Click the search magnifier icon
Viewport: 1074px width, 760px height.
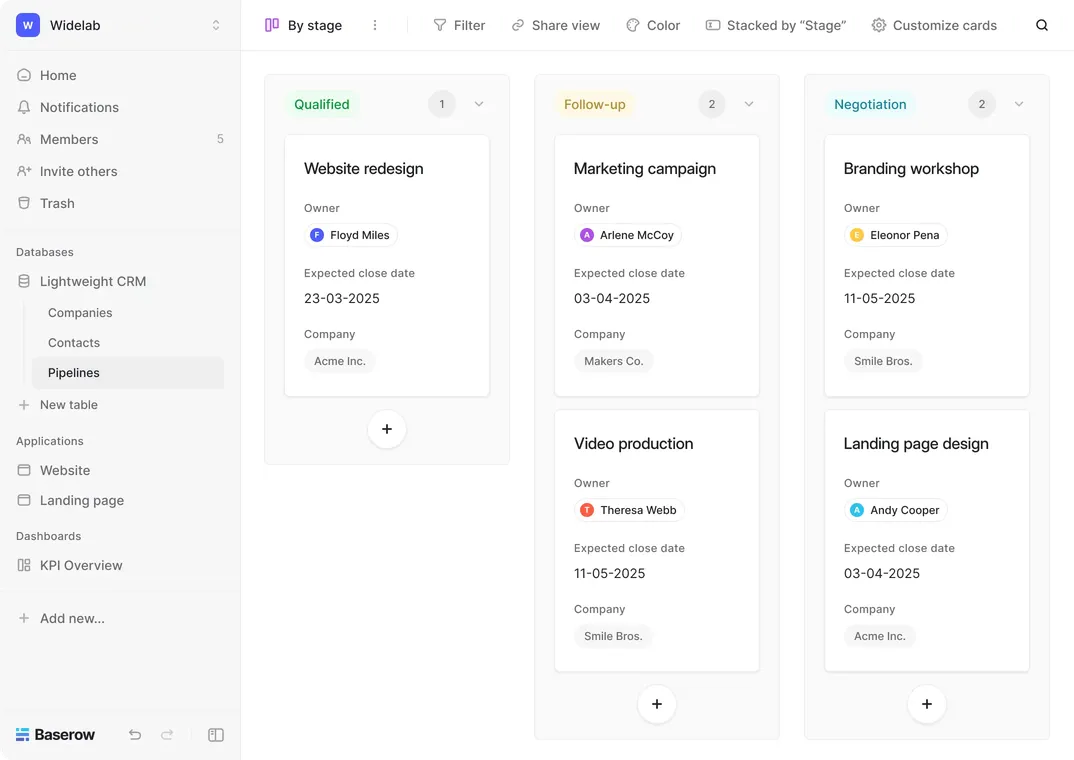pos(1042,25)
